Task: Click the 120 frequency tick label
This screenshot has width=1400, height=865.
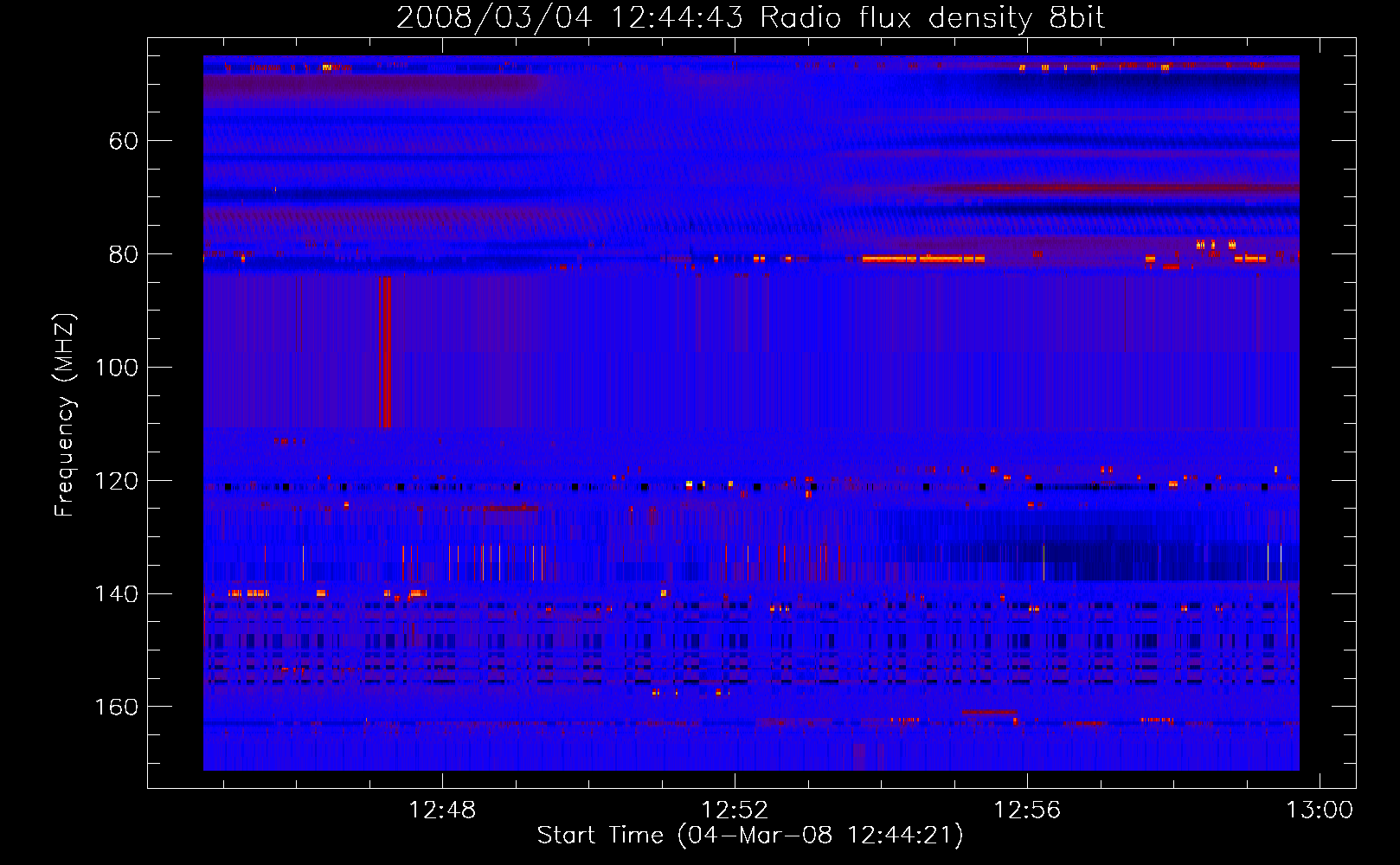Action: pos(117,481)
